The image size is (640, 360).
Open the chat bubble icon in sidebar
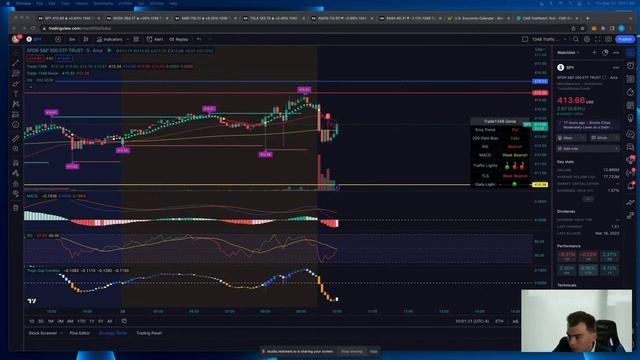[631, 134]
